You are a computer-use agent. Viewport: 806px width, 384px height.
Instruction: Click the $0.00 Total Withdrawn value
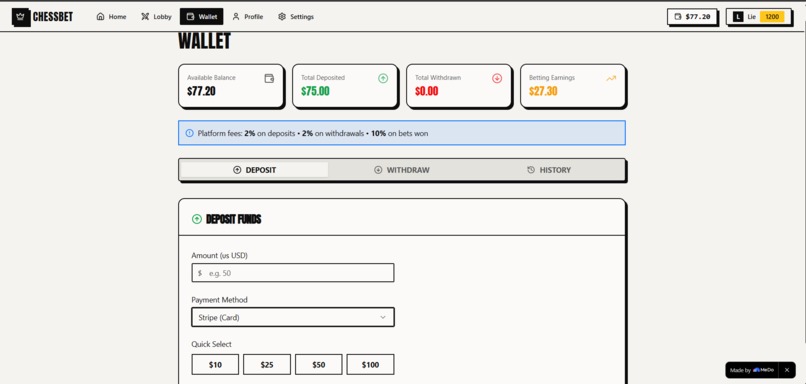[x=427, y=92]
